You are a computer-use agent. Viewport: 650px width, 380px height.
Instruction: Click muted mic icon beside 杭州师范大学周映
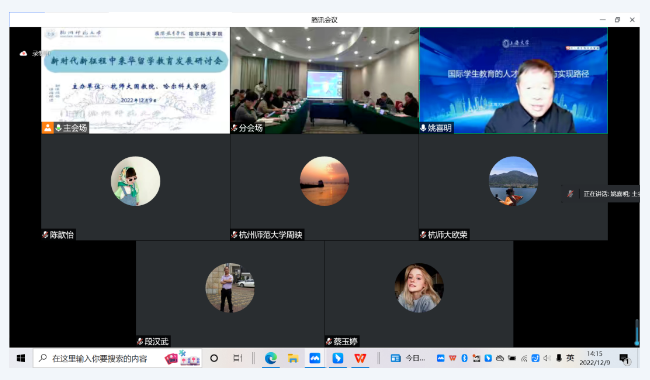point(234,235)
